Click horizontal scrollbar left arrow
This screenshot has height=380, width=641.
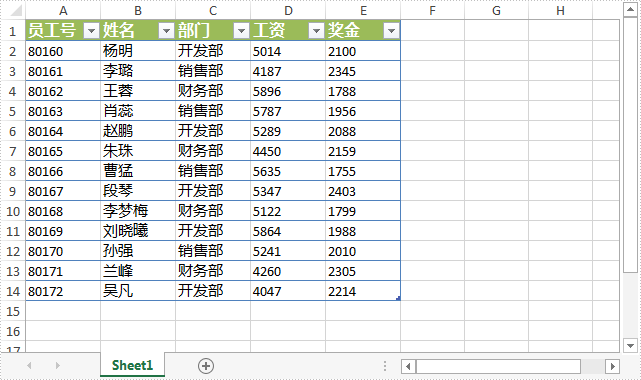(408, 366)
